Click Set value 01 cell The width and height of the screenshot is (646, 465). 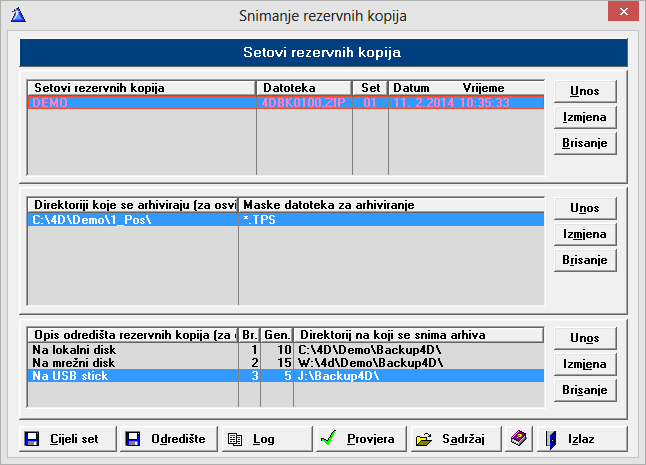tap(370, 103)
